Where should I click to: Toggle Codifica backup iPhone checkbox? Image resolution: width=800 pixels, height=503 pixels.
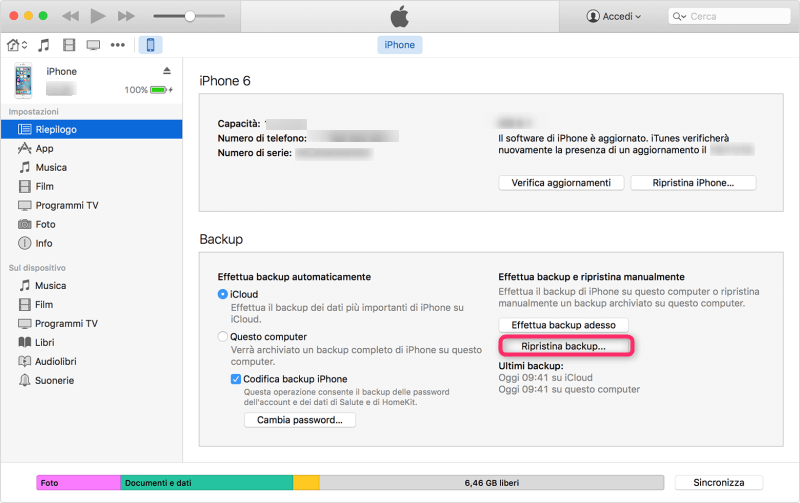[x=236, y=379]
